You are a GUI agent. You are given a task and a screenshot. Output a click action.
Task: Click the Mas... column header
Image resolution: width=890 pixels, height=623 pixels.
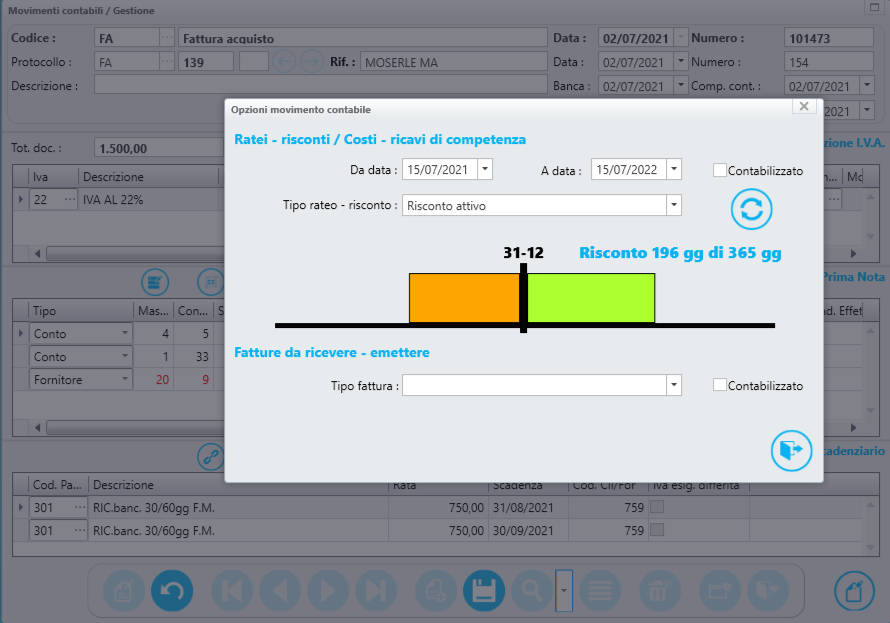coord(153,311)
